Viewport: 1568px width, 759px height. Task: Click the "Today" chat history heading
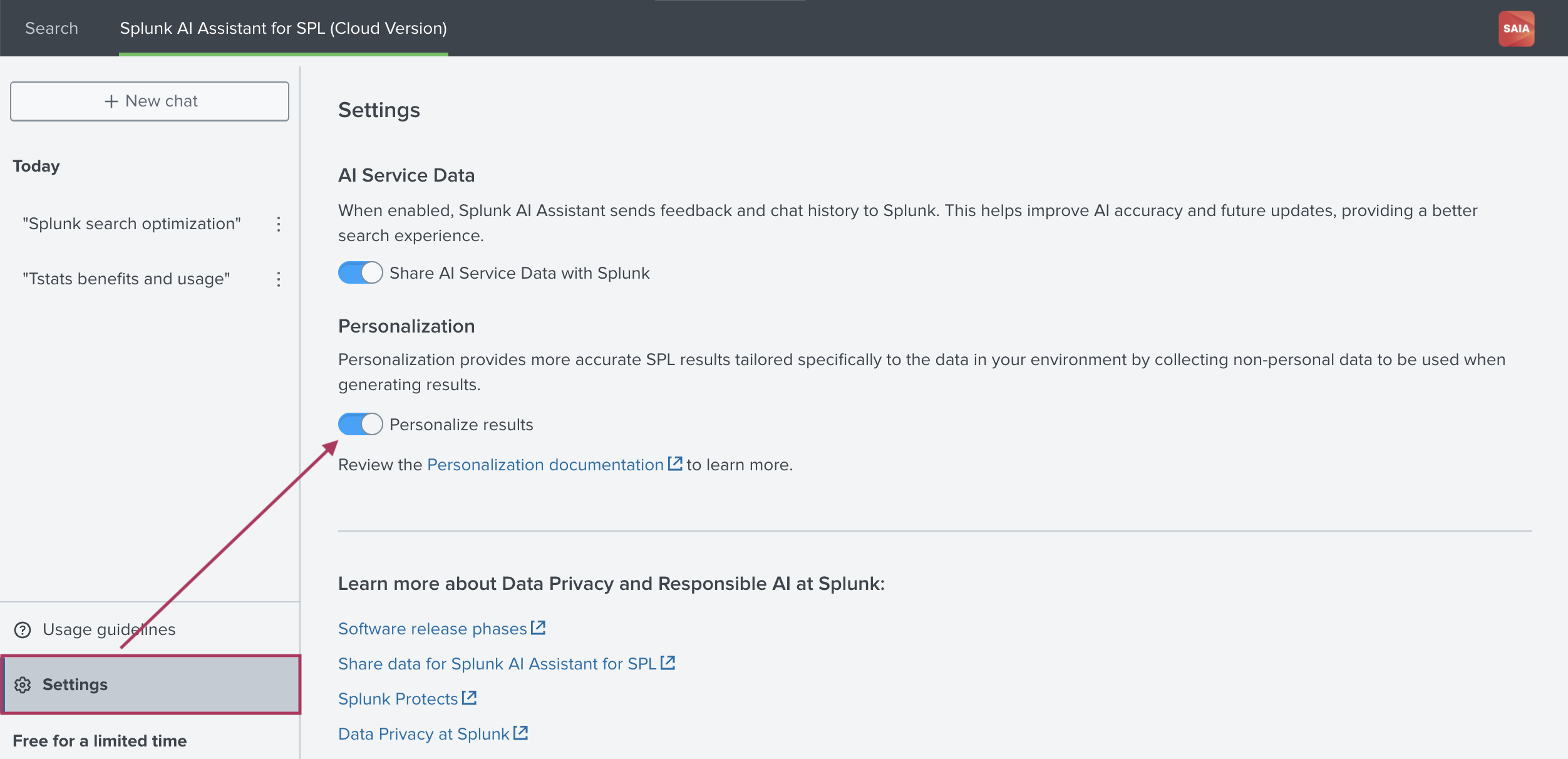36,167
